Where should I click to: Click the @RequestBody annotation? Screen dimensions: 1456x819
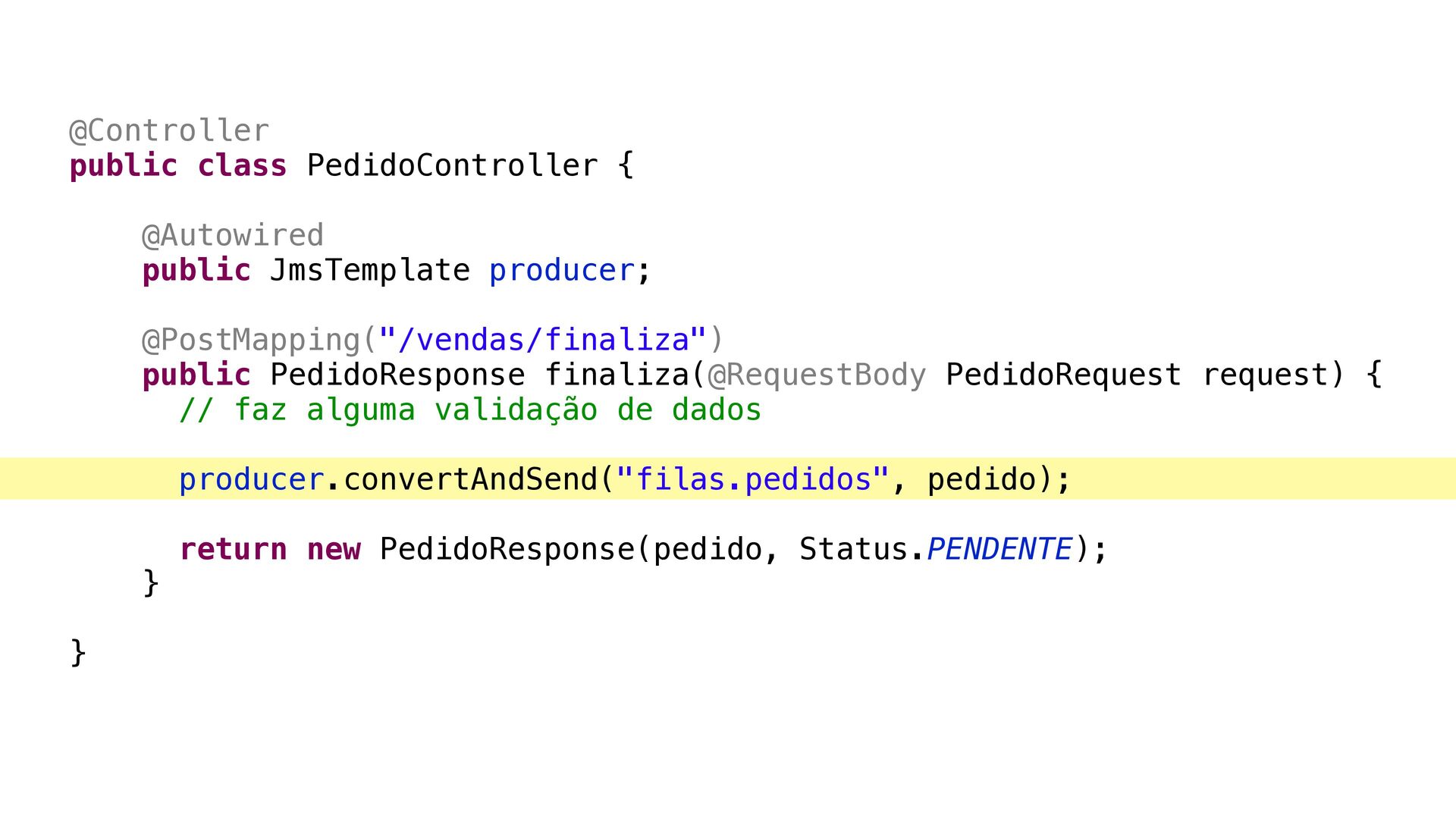[x=817, y=375]
